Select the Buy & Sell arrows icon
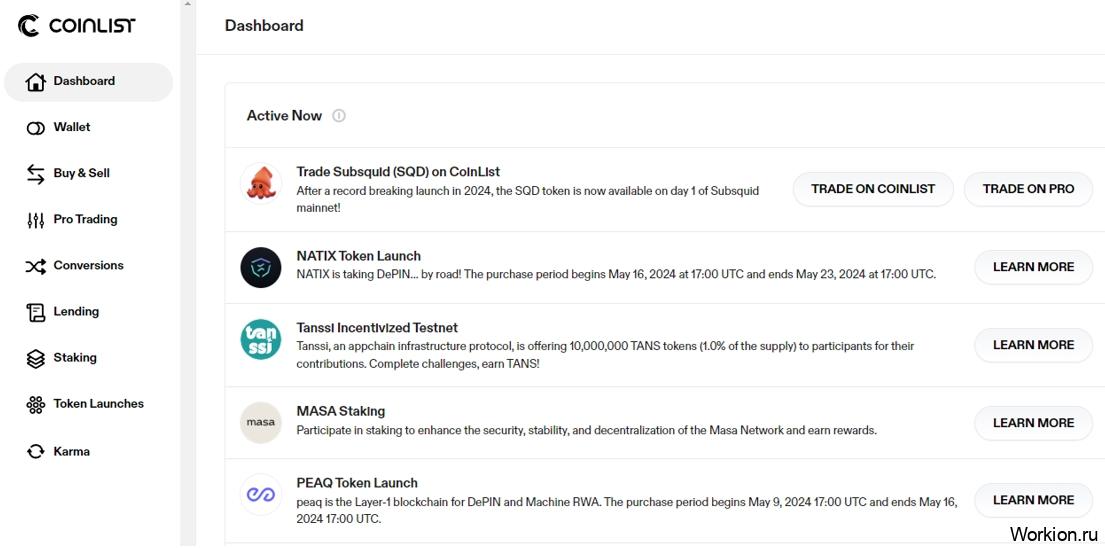1105x548 pixels. [x=35, y=174]
